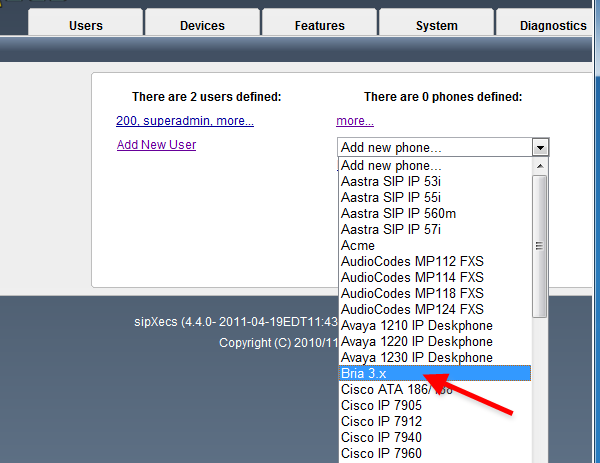Click the phone list scrollbar up arrow
Image resolution: width=600 pixels, height=463 pixels.
[x=540, y=166]
